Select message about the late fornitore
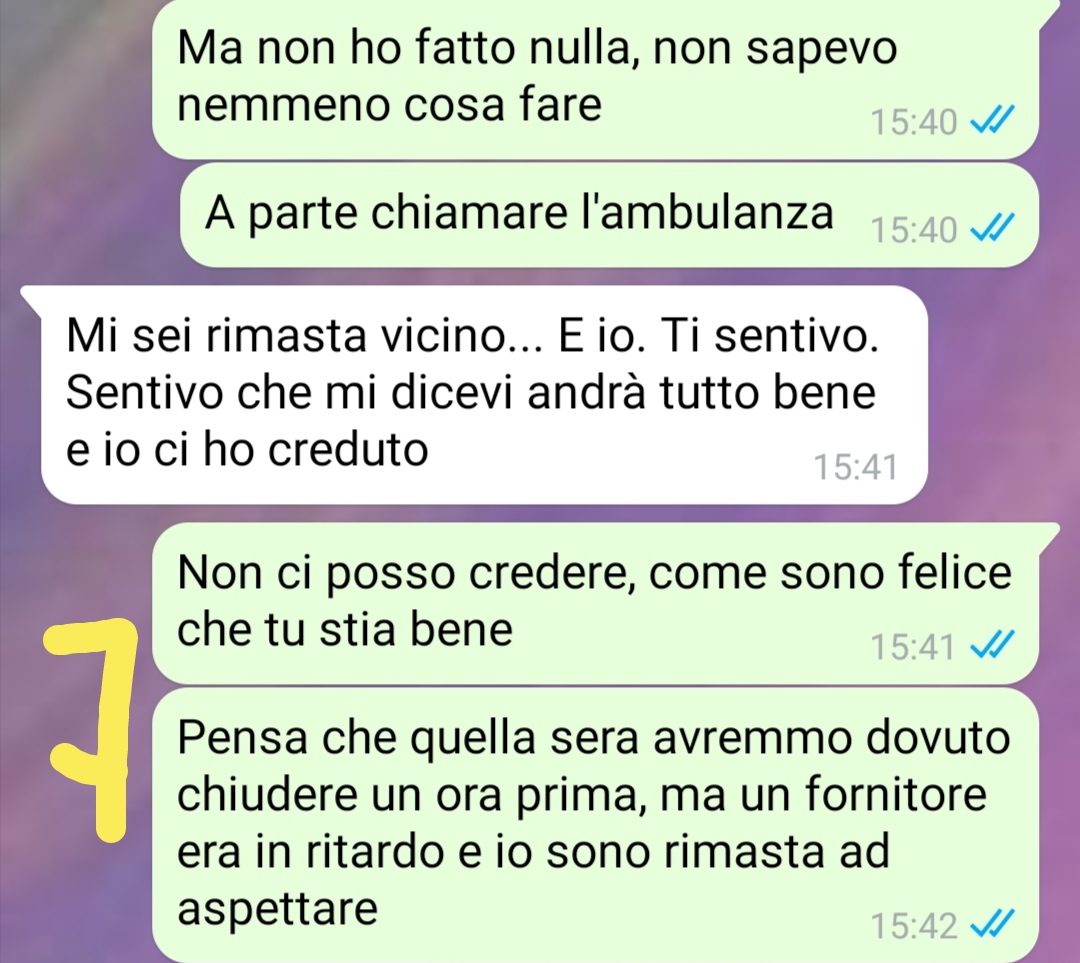The width and height of the screenshot is (1080, 963). coord(595,825)
